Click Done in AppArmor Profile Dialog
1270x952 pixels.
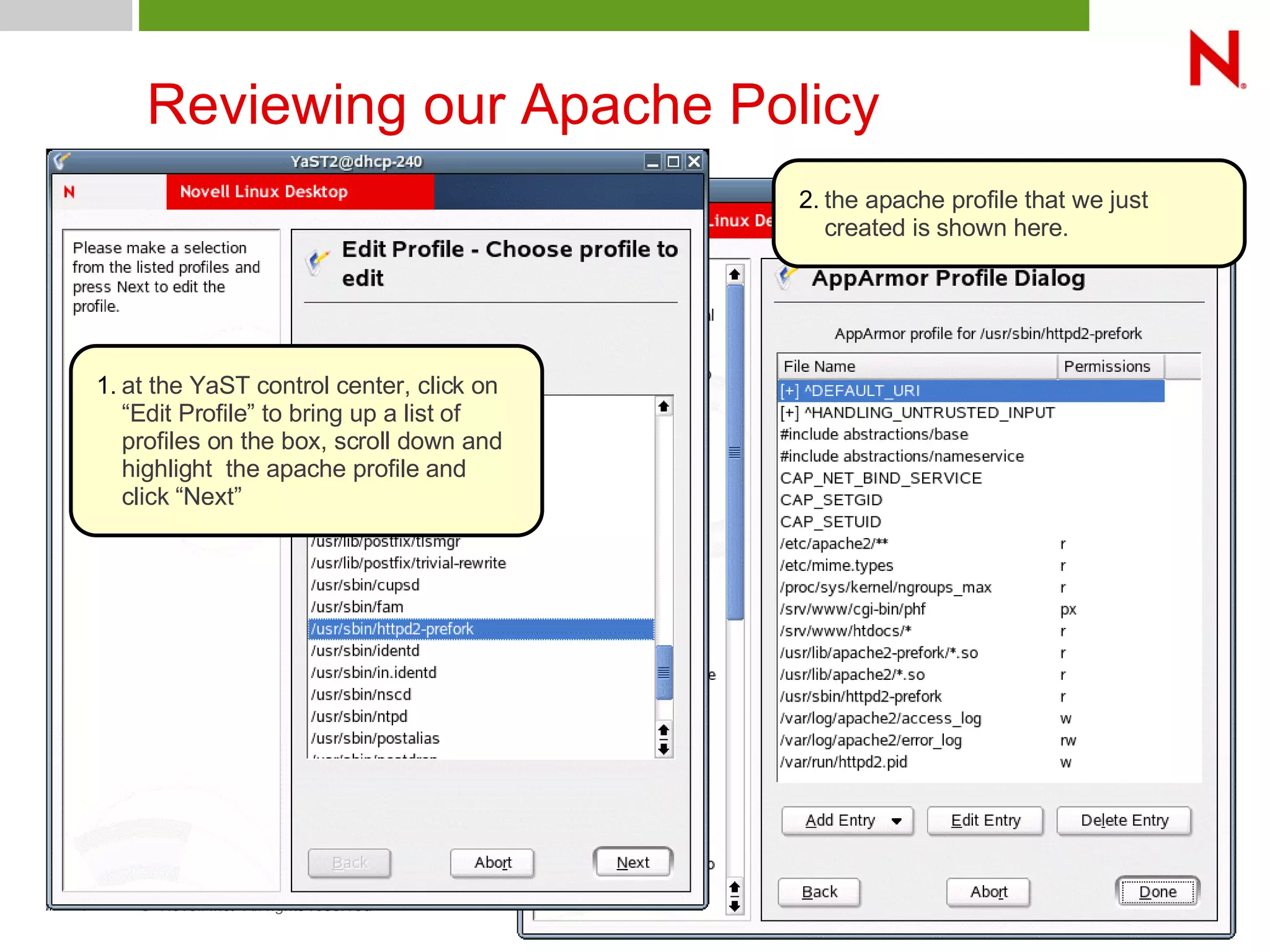point(1158,892)
